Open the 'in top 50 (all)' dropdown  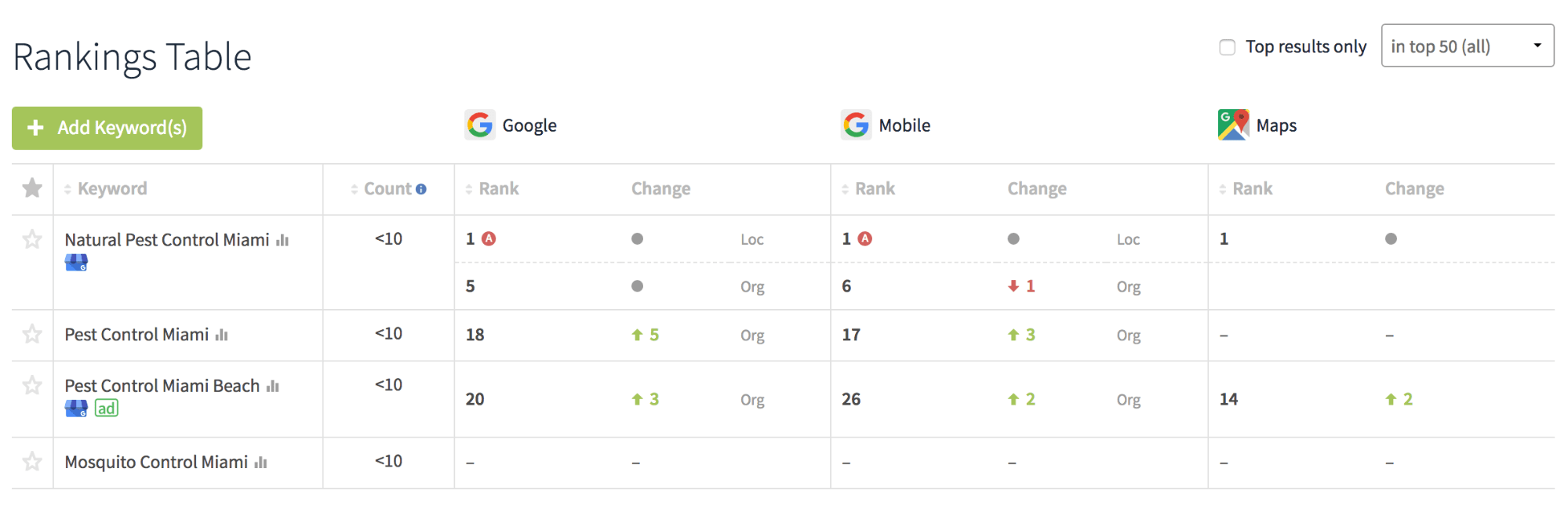tap(1467, 45)
